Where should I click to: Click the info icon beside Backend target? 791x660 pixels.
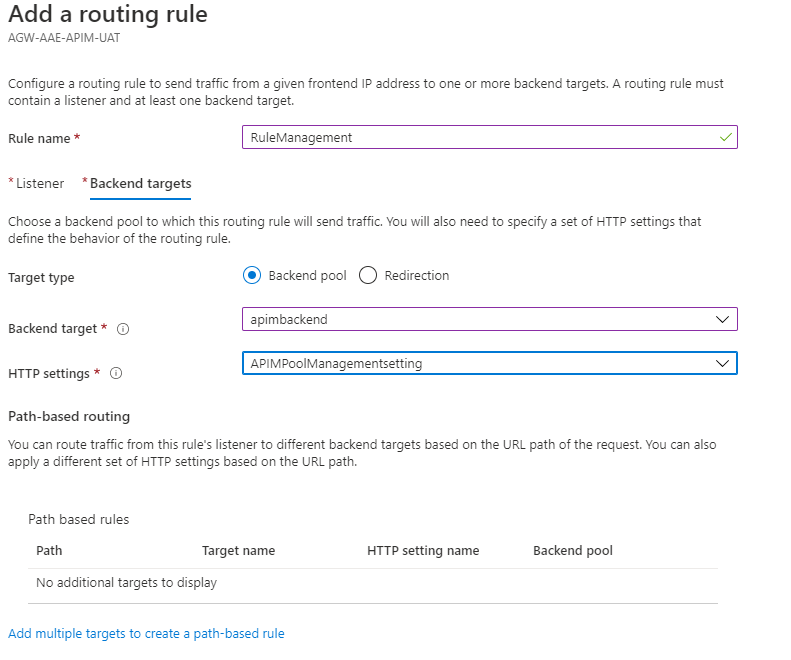[x=123, y=329]
